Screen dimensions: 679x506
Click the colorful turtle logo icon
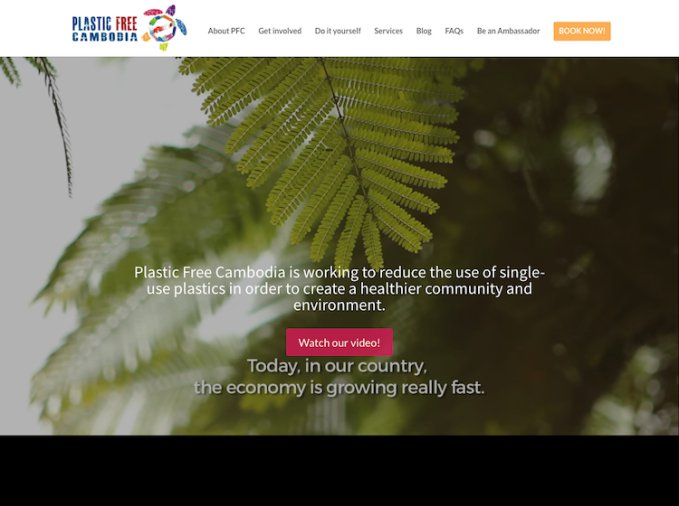[x=165, y=27]
